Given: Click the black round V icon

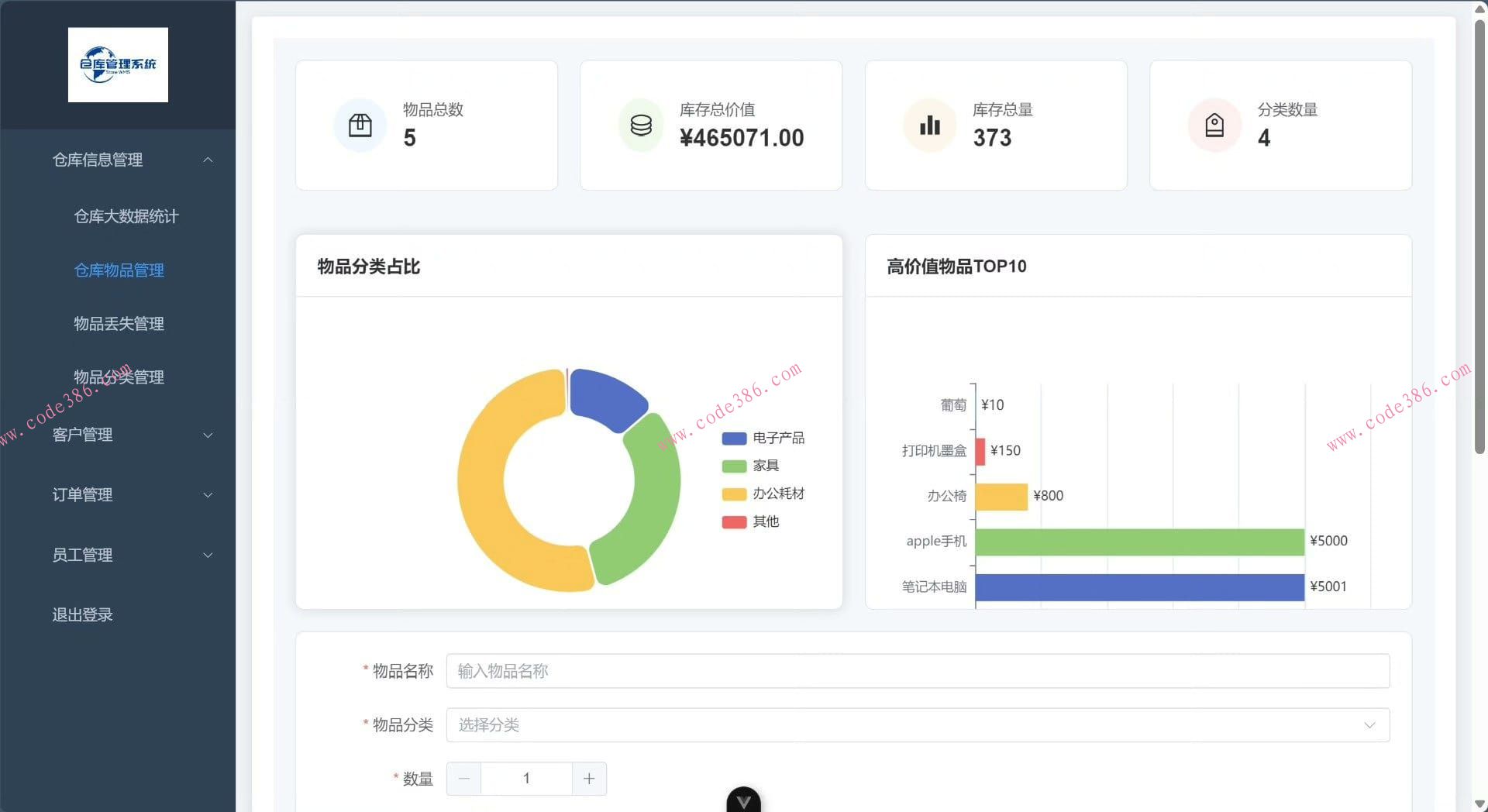Looking at the screenshot, I should tap(743, 801).
